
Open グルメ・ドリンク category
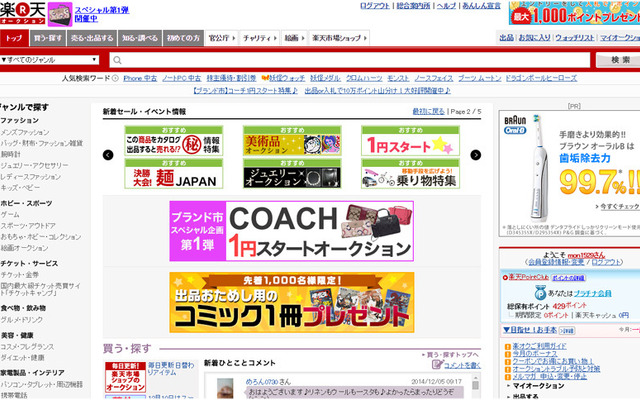pyautogui.click(x=21, y=320)
